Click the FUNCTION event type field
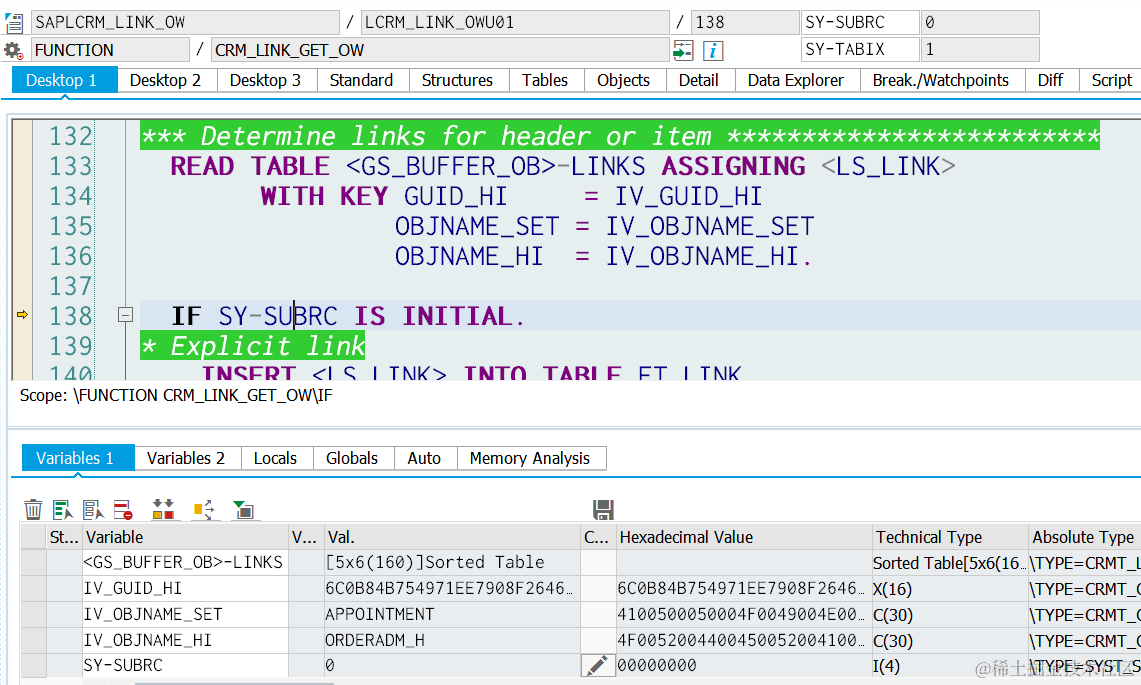Screen dimensions: 1141x685 point(110,50)
